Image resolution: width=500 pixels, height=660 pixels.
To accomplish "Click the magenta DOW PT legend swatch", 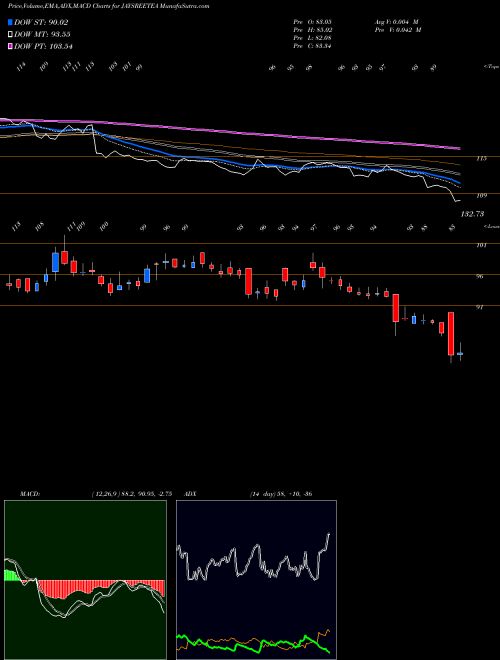I will [x=10, y=46].
